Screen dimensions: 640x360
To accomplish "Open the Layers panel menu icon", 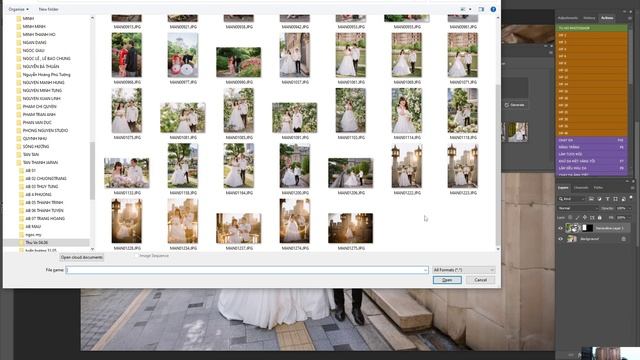I will click(x=632, y=188).
